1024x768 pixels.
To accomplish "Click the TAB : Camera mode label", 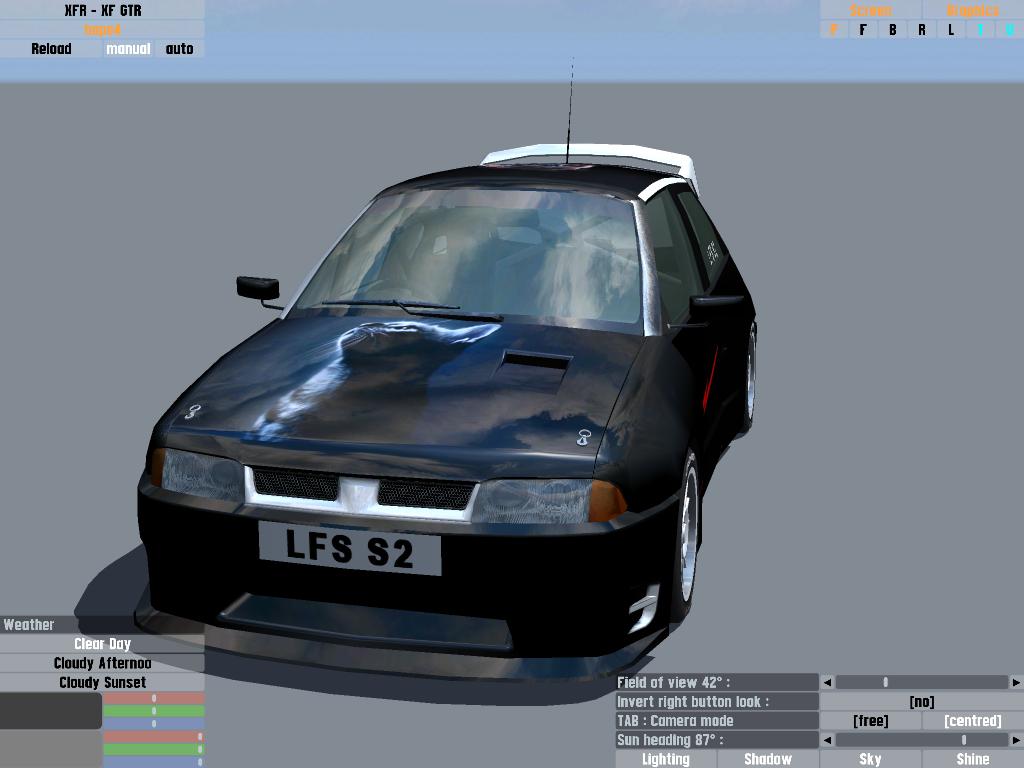I will point(716,721).
